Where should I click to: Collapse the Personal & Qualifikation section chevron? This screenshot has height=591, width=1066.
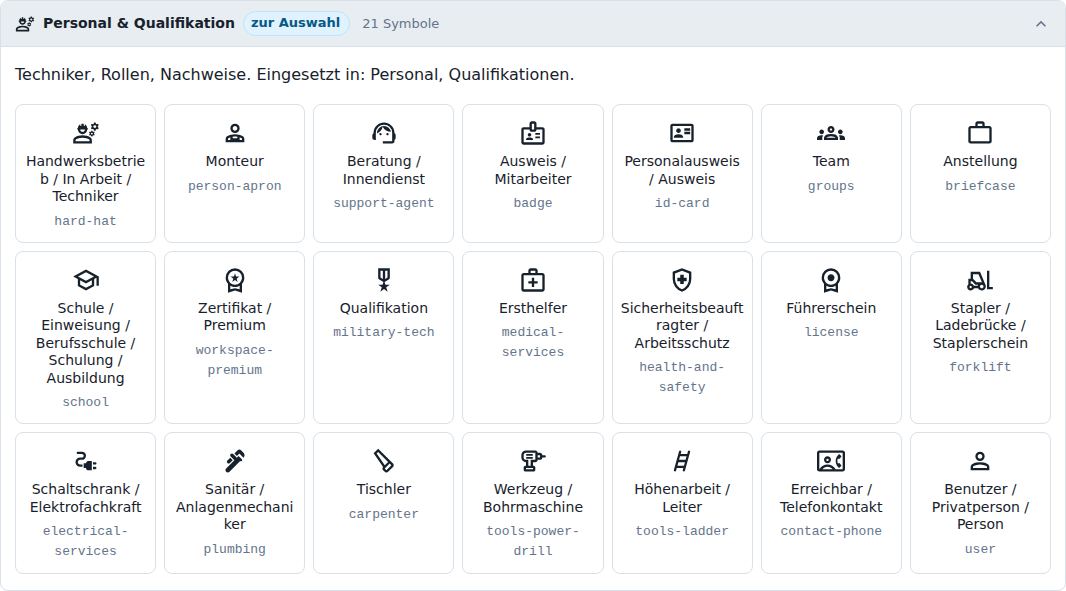(x=1041, y=24)
